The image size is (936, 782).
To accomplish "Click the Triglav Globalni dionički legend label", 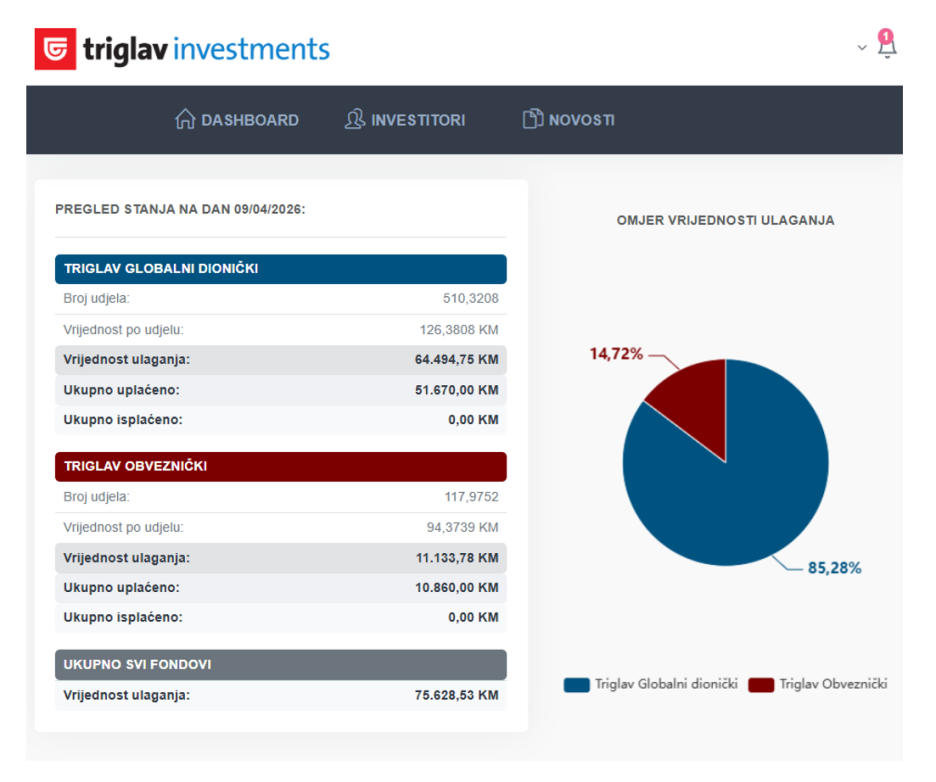I will pyautogui.click(x=666, y=684).
